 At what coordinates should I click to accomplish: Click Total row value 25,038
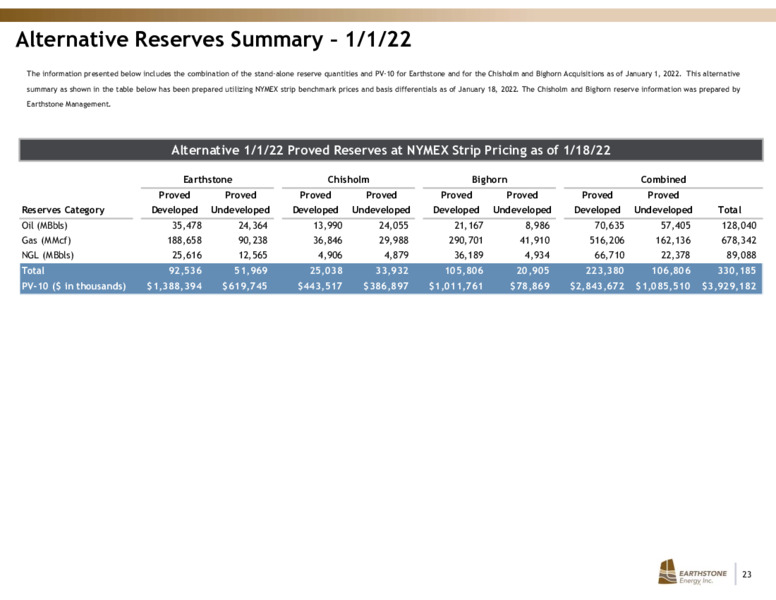tap(326, 271)
